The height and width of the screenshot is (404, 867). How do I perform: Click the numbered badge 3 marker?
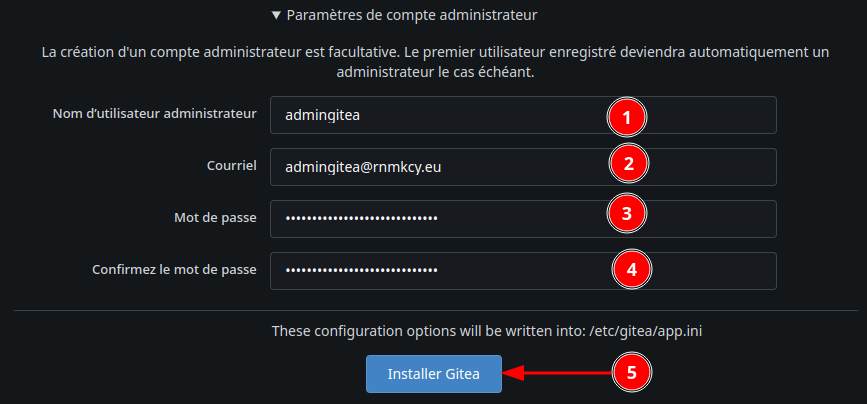tap(627, 213)
